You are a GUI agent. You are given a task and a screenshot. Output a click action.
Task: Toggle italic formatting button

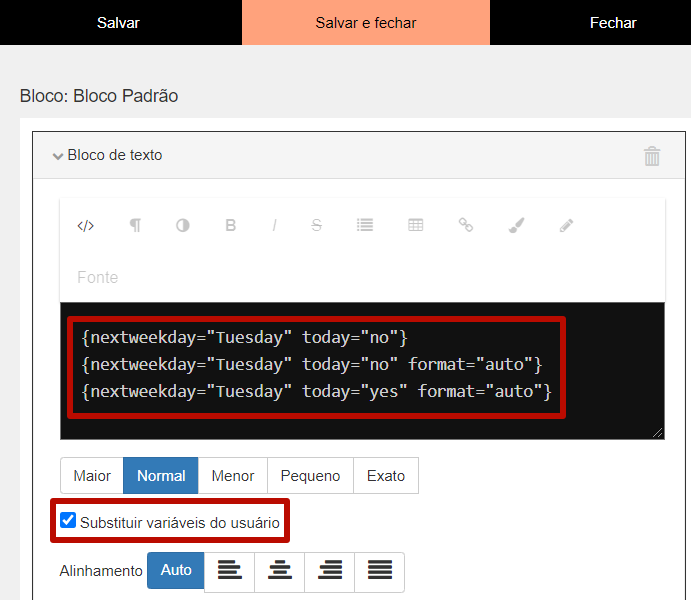pos(274,226)
